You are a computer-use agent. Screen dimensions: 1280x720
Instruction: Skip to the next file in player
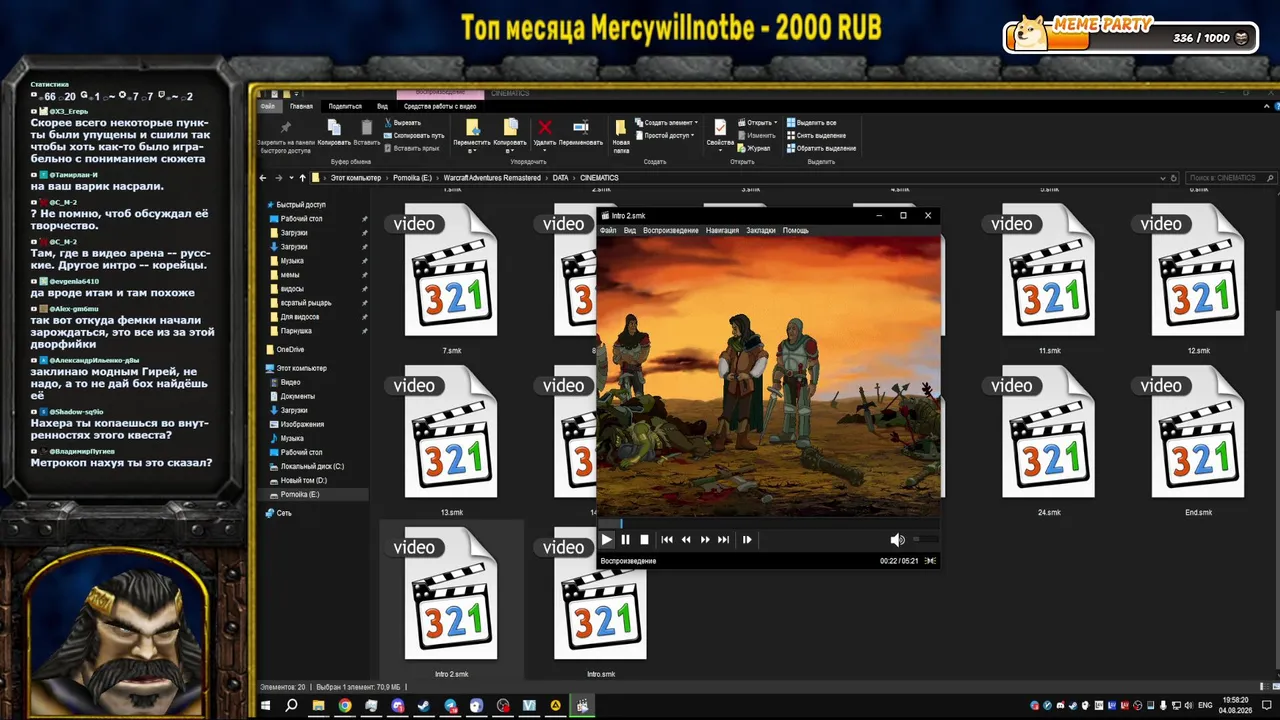723,540
